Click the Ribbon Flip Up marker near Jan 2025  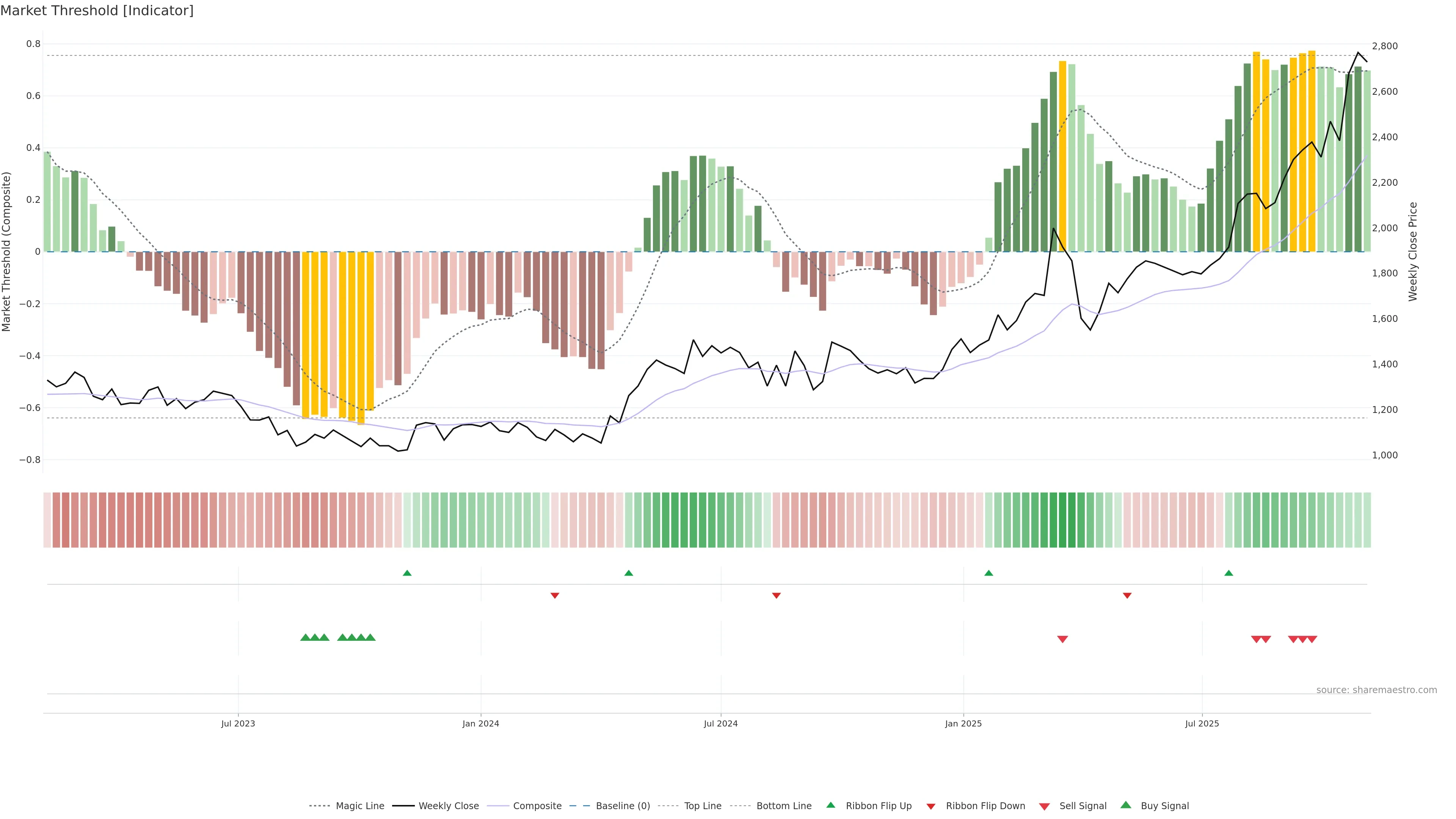pyautogui.click(x=988, y=573)
